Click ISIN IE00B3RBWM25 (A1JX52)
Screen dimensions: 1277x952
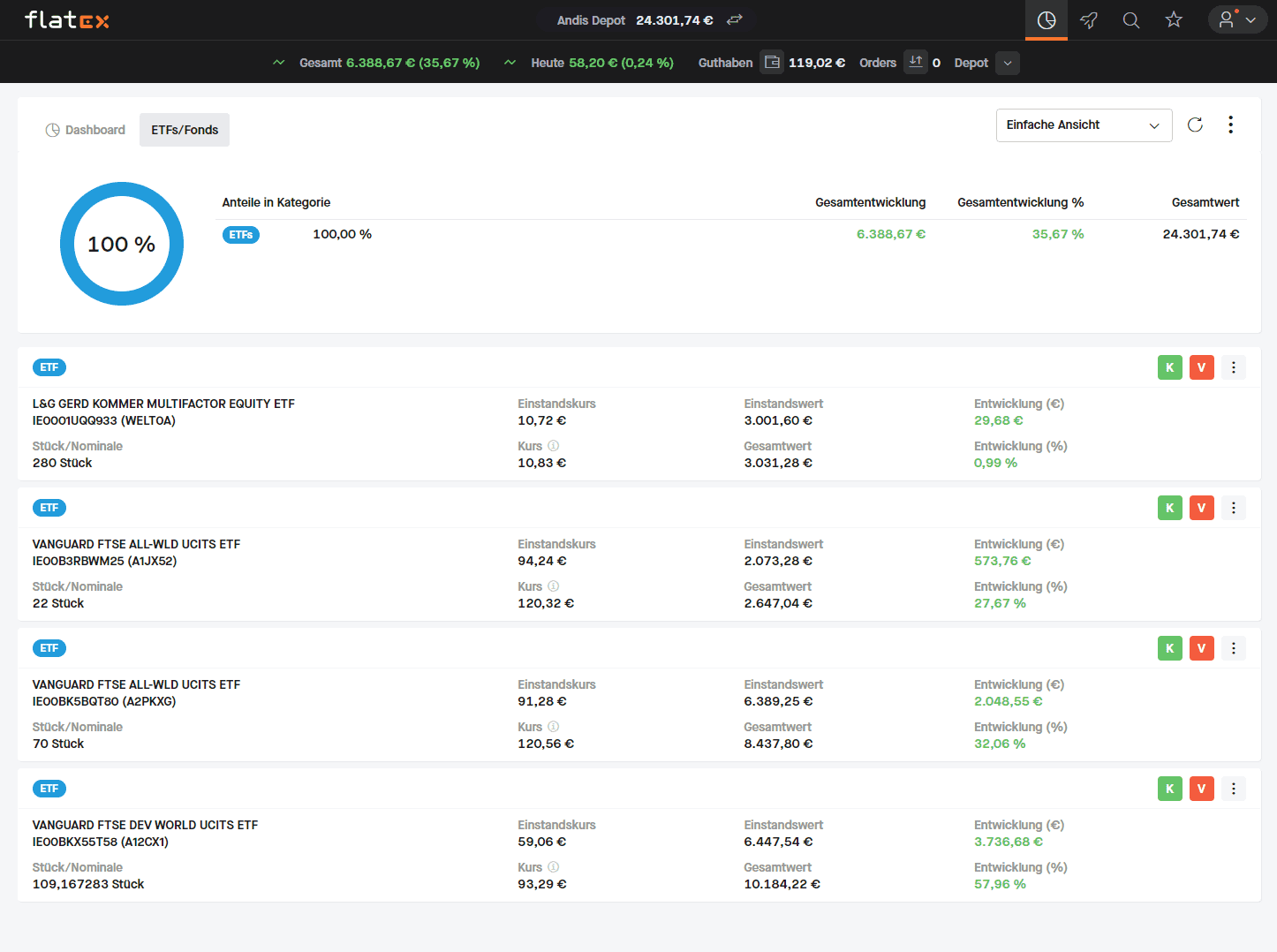click(x=104, y=561)
